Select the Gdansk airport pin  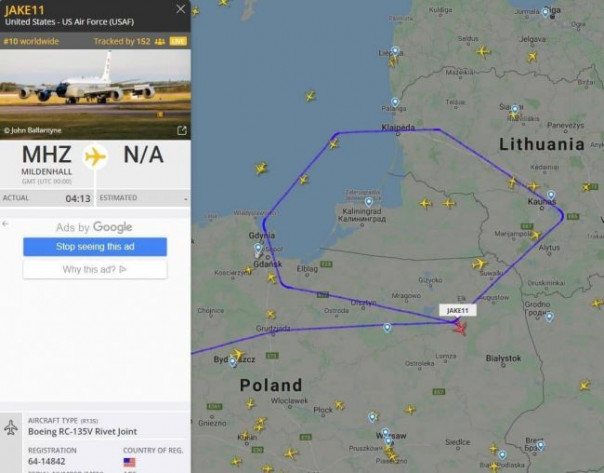tap(258, 249)
